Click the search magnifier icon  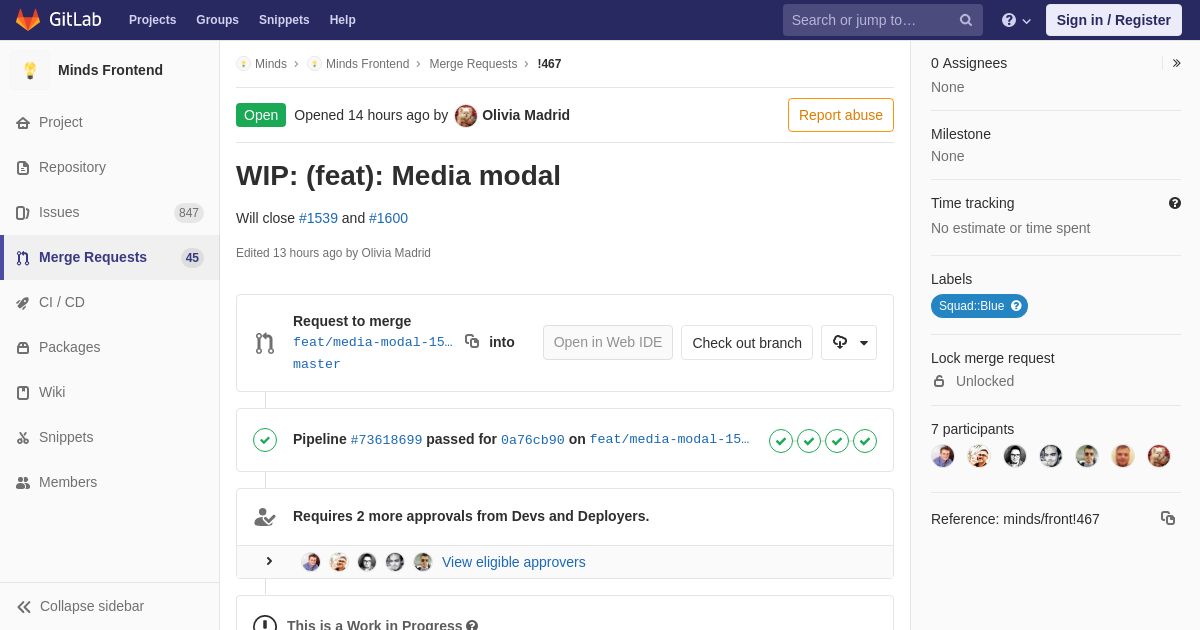coord(966,20)
